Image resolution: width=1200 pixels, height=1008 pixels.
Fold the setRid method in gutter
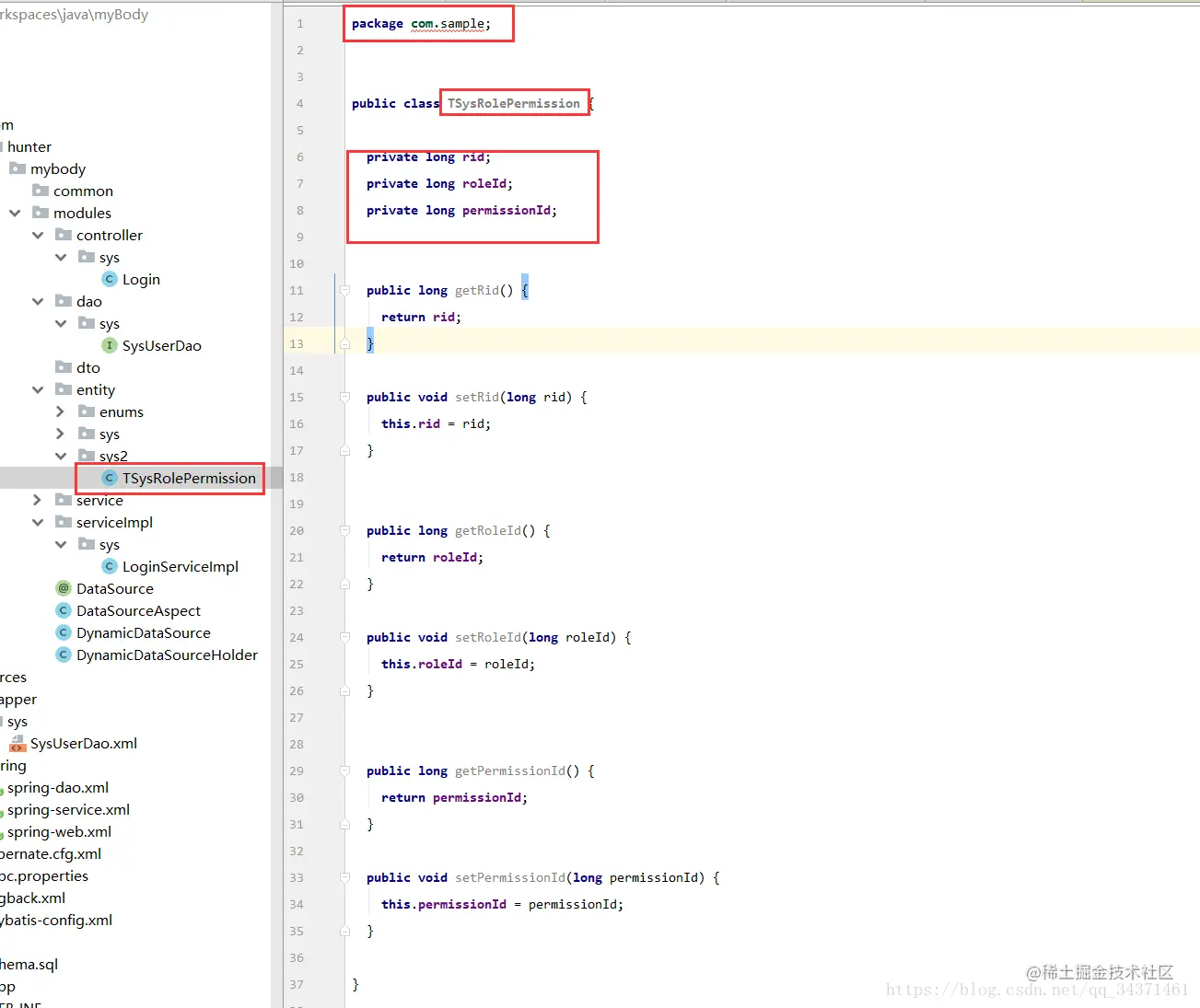tap(344, 397)
